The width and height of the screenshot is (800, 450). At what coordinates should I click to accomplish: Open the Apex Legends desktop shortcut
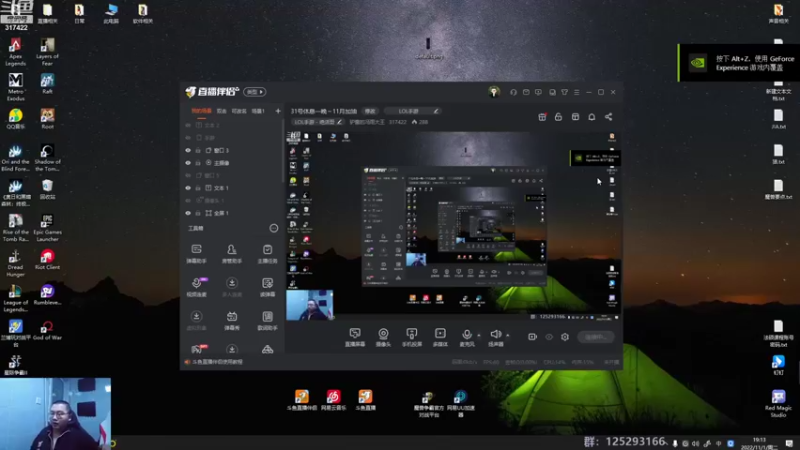coord(15,52)
